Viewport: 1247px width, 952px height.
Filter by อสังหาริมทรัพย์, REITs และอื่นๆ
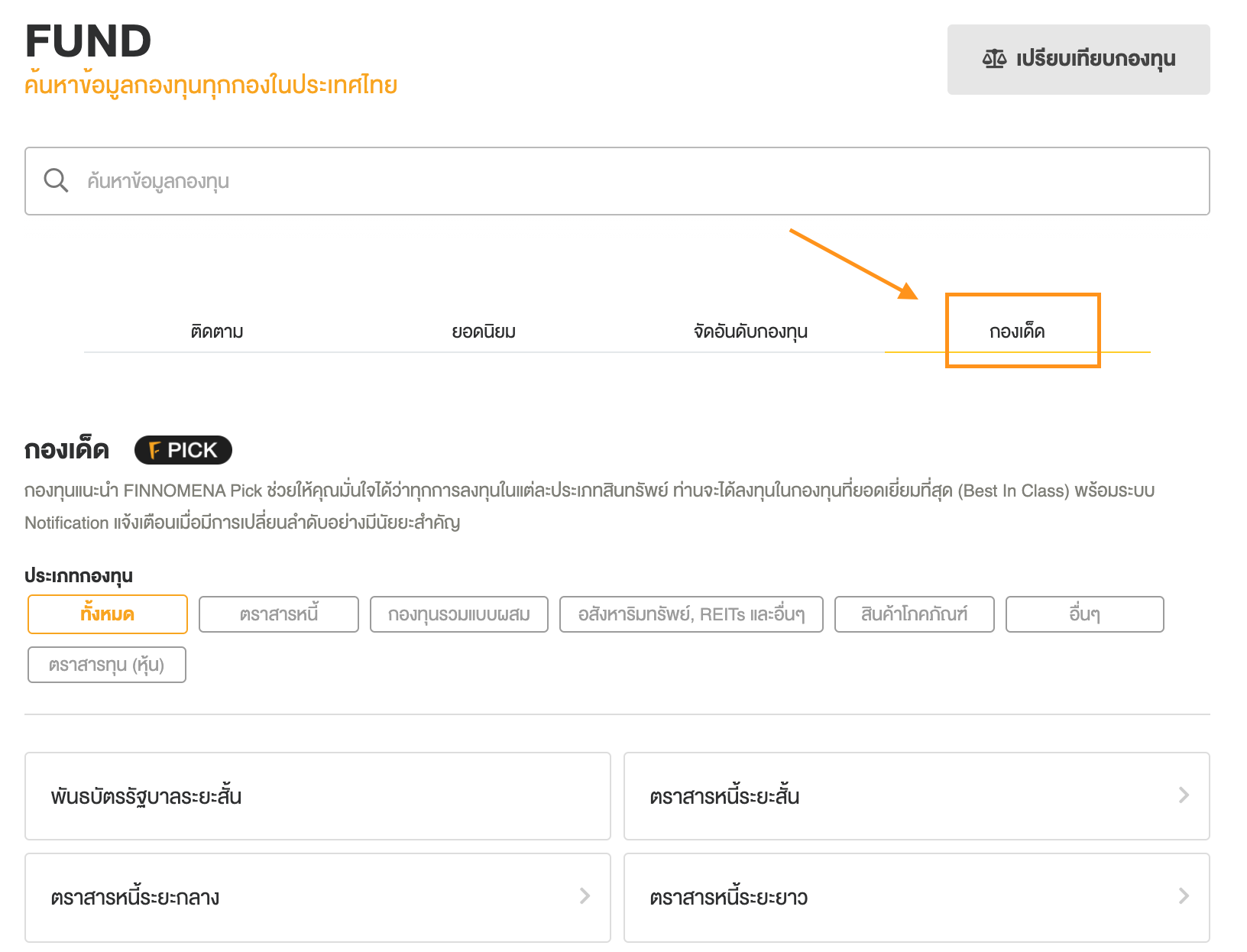pos(692,614)
